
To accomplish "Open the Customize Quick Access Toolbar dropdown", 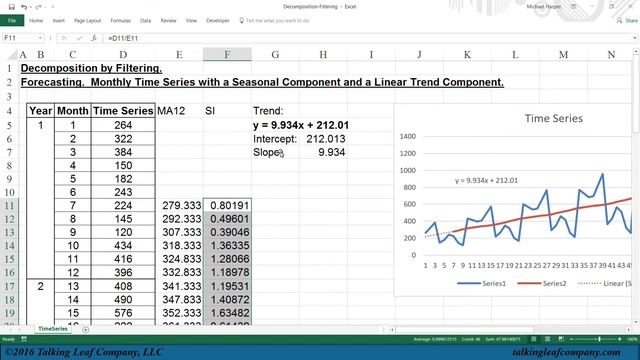I will point(52,7).
